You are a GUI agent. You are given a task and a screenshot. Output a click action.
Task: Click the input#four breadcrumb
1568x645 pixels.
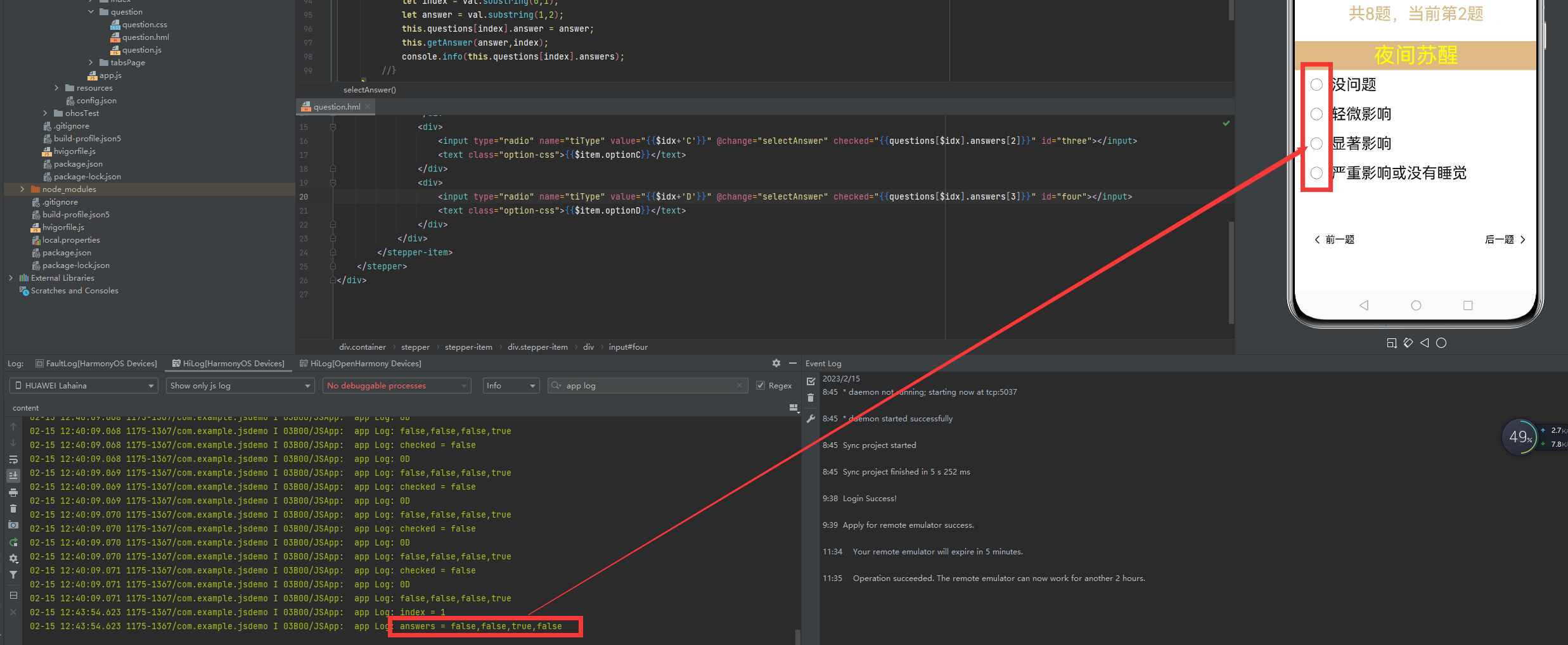click(628, 347)
